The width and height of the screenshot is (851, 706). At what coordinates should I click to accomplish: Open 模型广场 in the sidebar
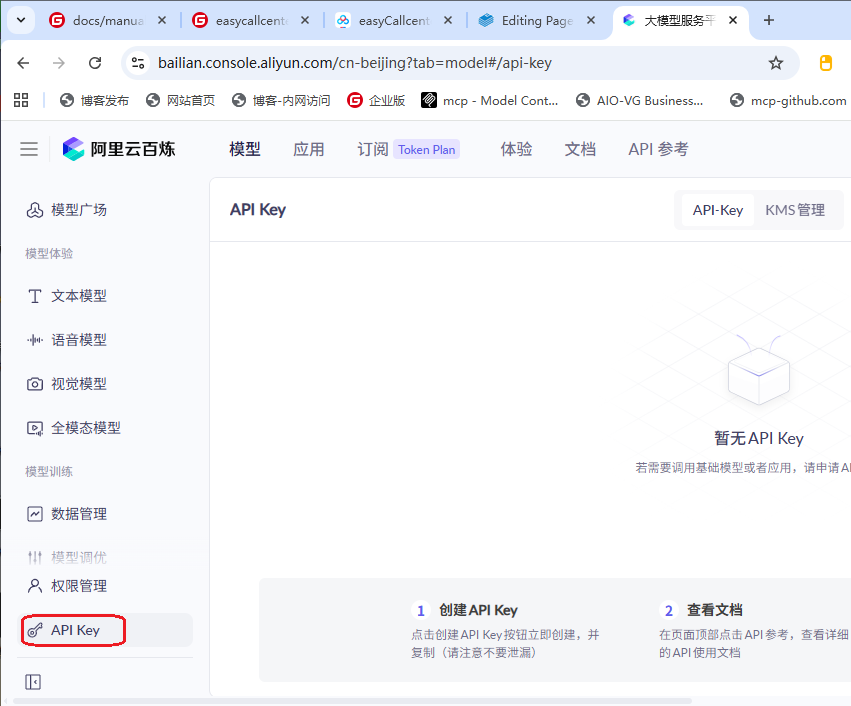pos(105,210)
